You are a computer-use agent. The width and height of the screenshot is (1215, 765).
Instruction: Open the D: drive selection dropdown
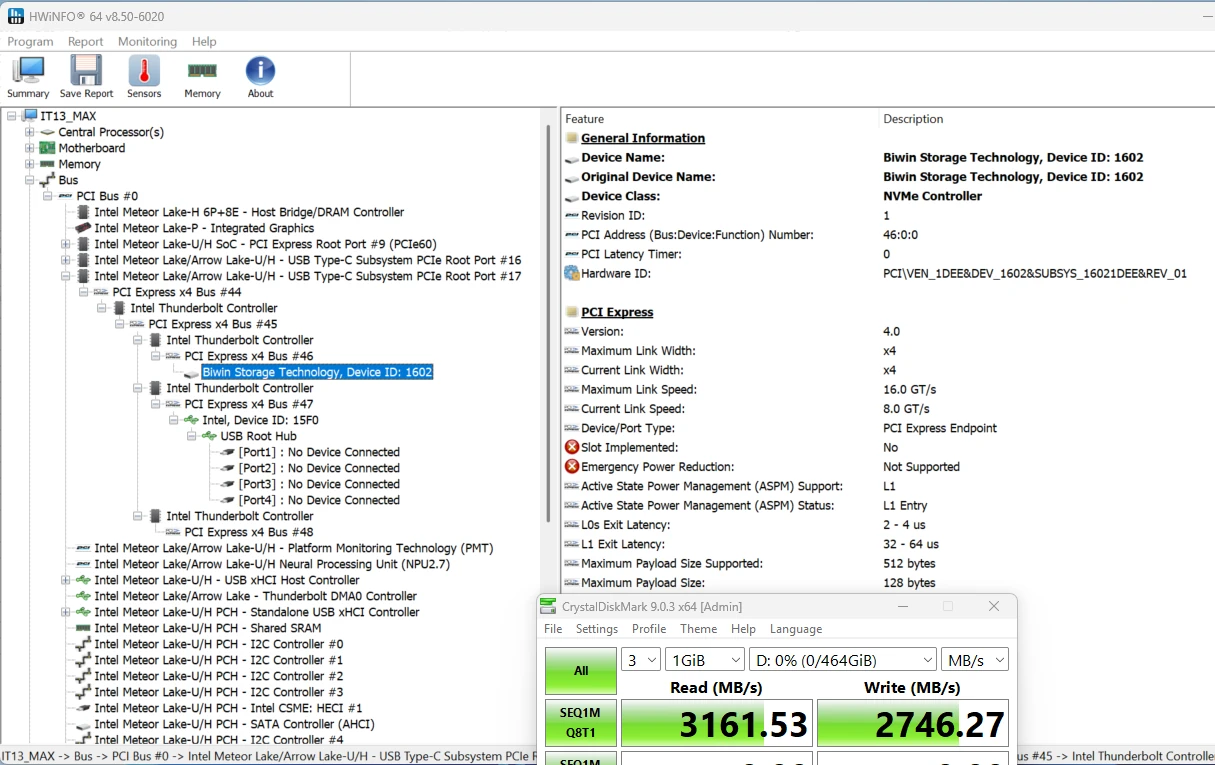click(842, 660)
